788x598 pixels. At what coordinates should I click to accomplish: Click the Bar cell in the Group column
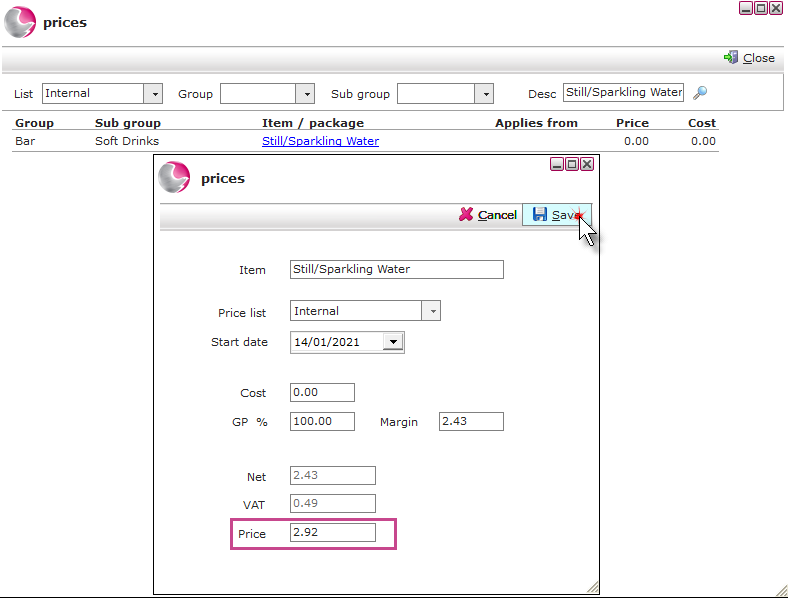[x=25, y=141]
